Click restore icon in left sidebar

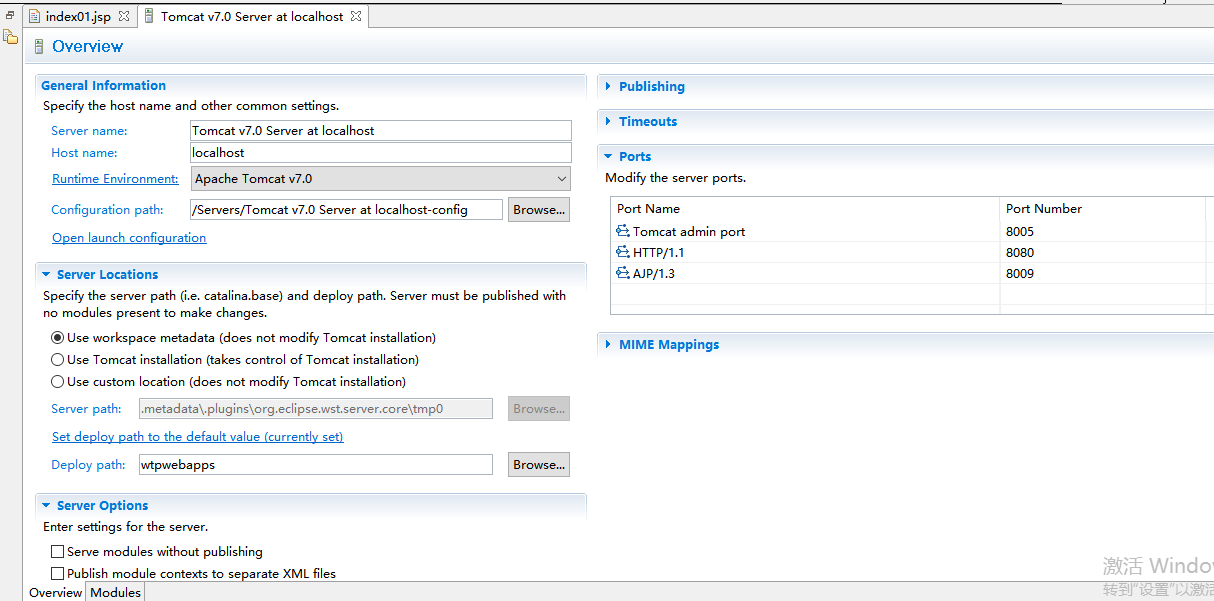coord(10,15)
